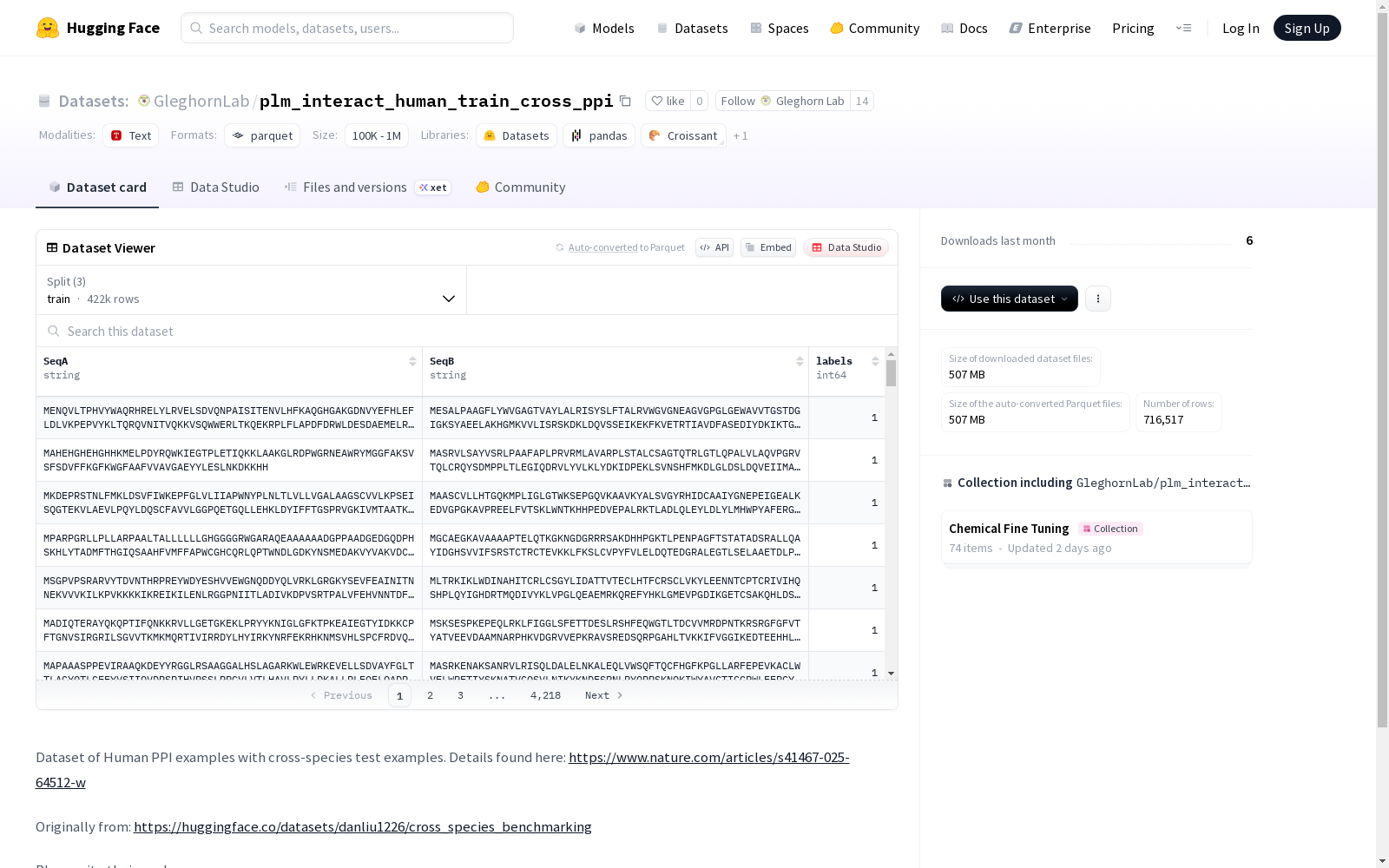
Task: Click the API button in Dataset Viewer
Action: [714, 247]
